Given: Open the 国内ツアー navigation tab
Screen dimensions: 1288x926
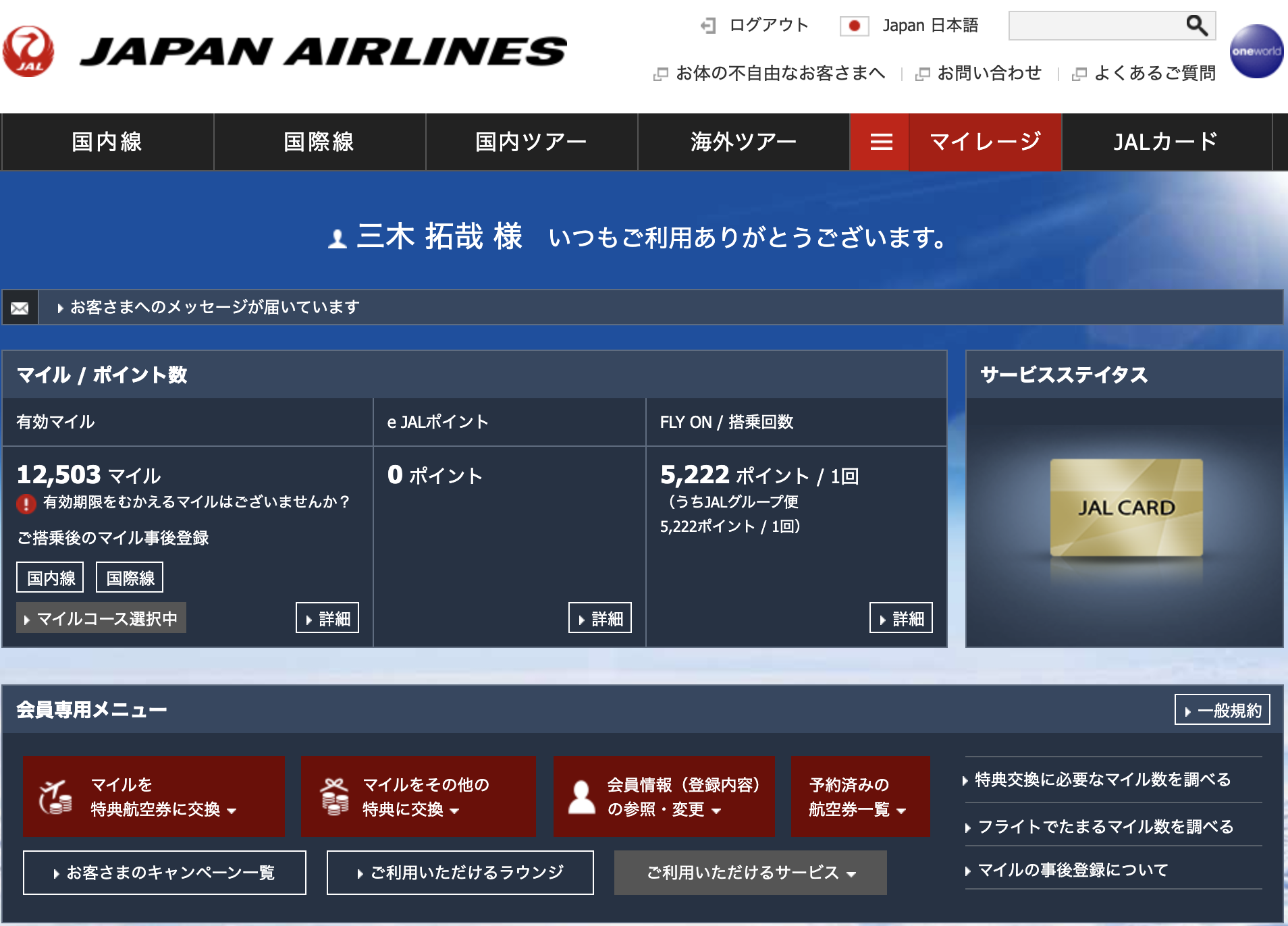Looking at the screenshot, I should click(x=531, y=142).
